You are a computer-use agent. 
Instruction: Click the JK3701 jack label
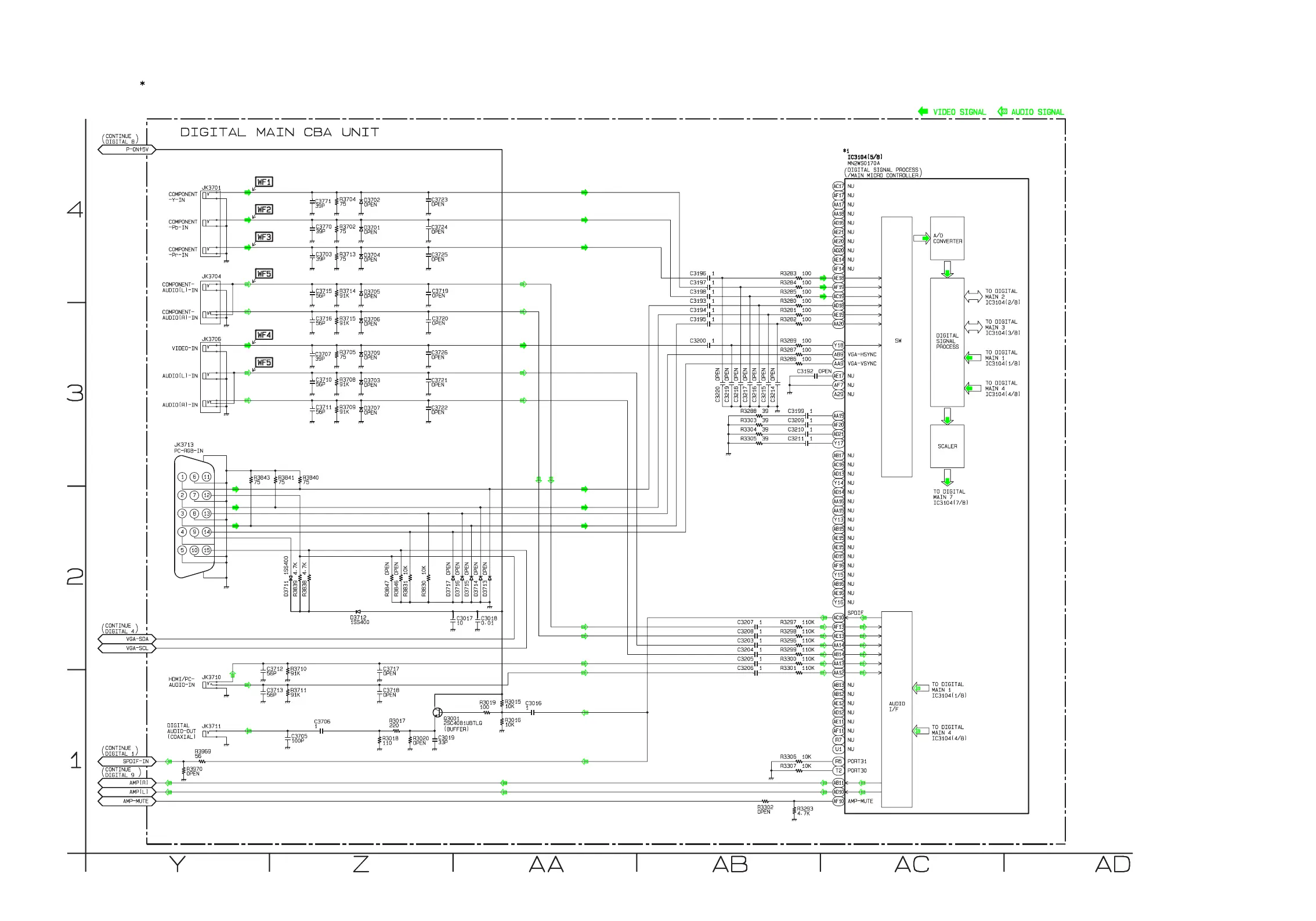[x=211, y=188]
